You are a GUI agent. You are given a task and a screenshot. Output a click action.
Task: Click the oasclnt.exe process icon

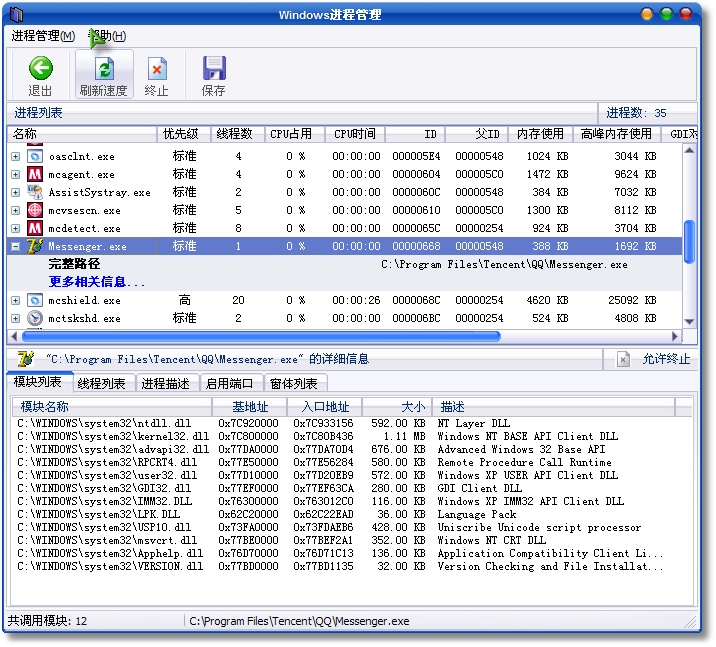pos(35,156)
